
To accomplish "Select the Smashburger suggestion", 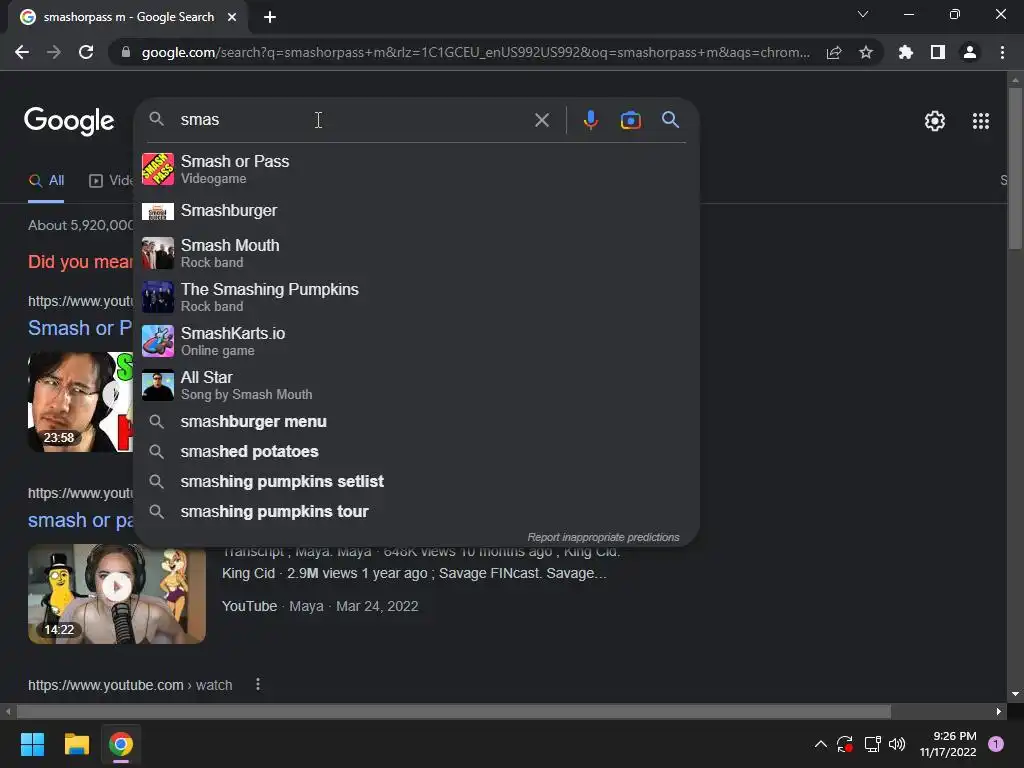I will (417, 211).
